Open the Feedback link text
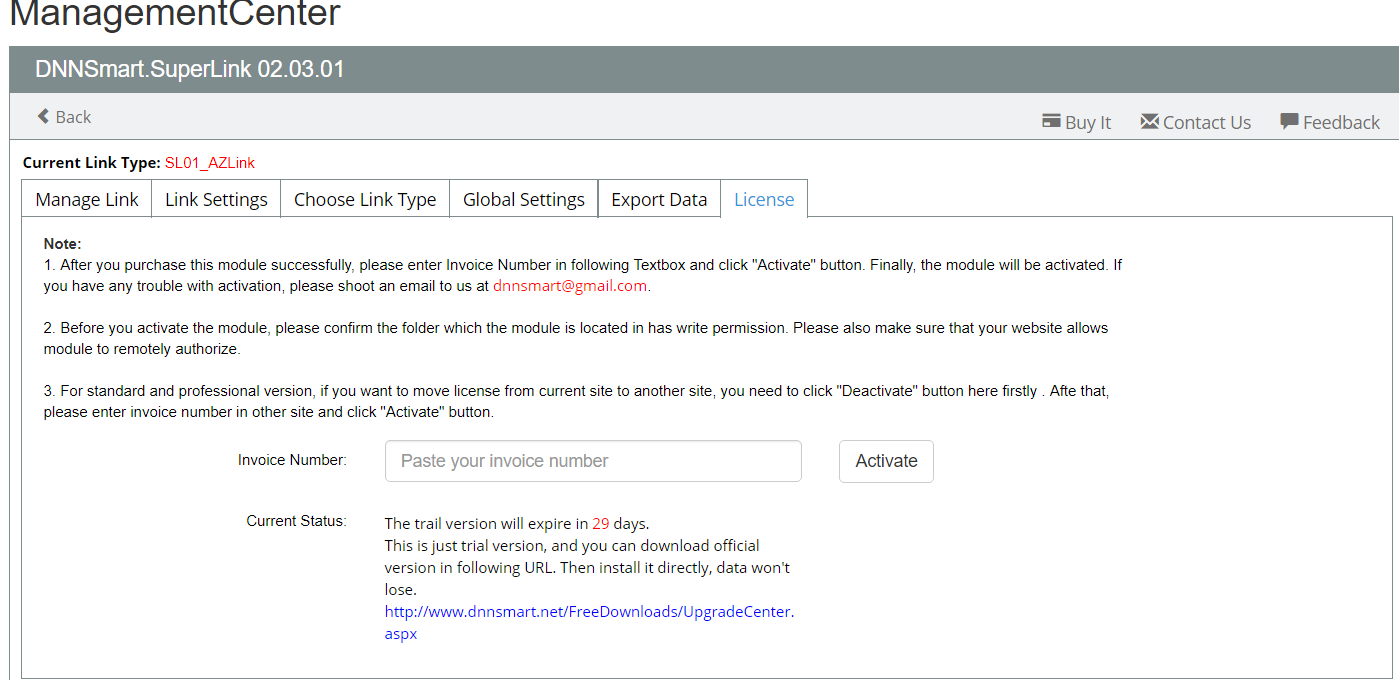This screenshot has height=680, width=1399. 1341,122
